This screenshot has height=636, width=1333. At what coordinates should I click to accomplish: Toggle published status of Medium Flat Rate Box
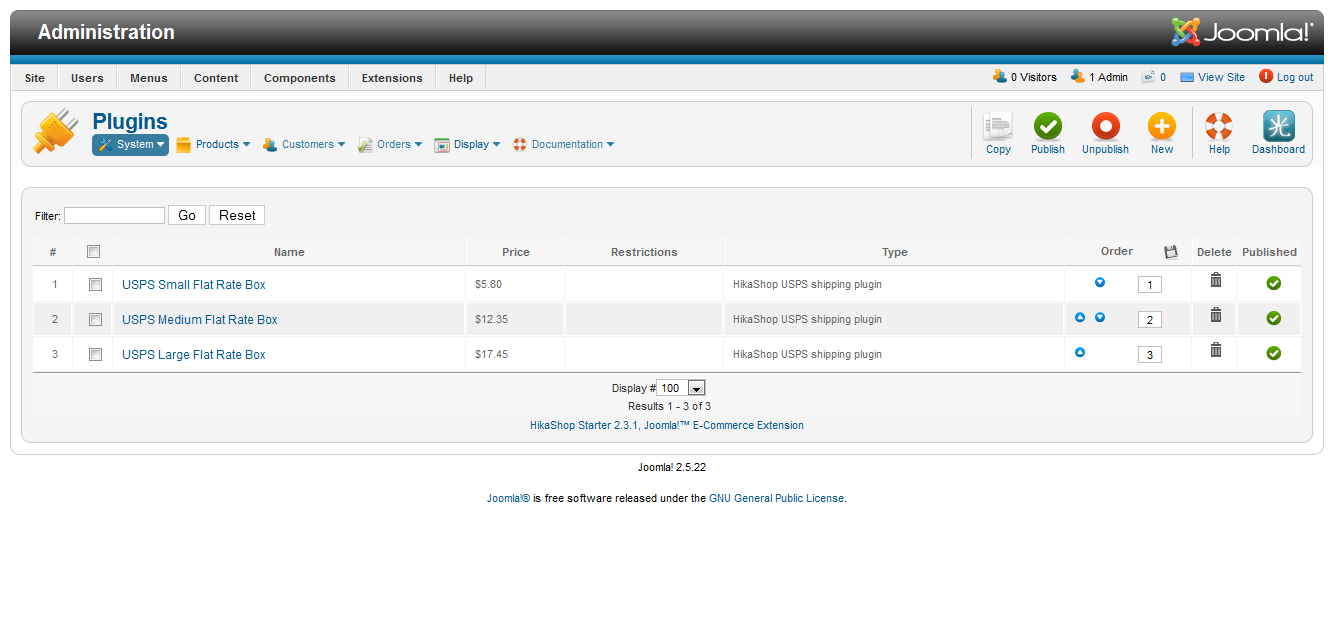coord(1273,318)
